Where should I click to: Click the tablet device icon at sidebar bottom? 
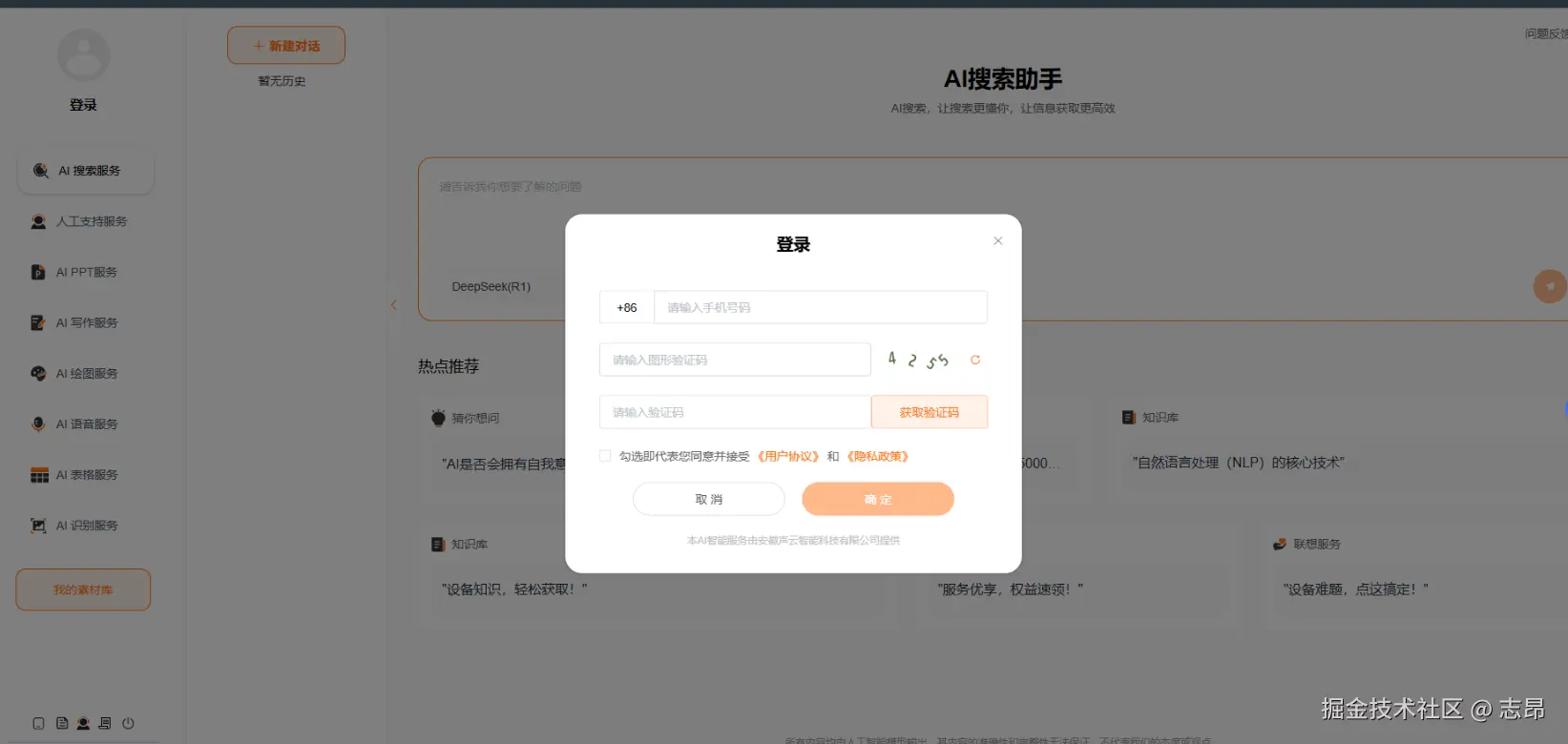38,723
